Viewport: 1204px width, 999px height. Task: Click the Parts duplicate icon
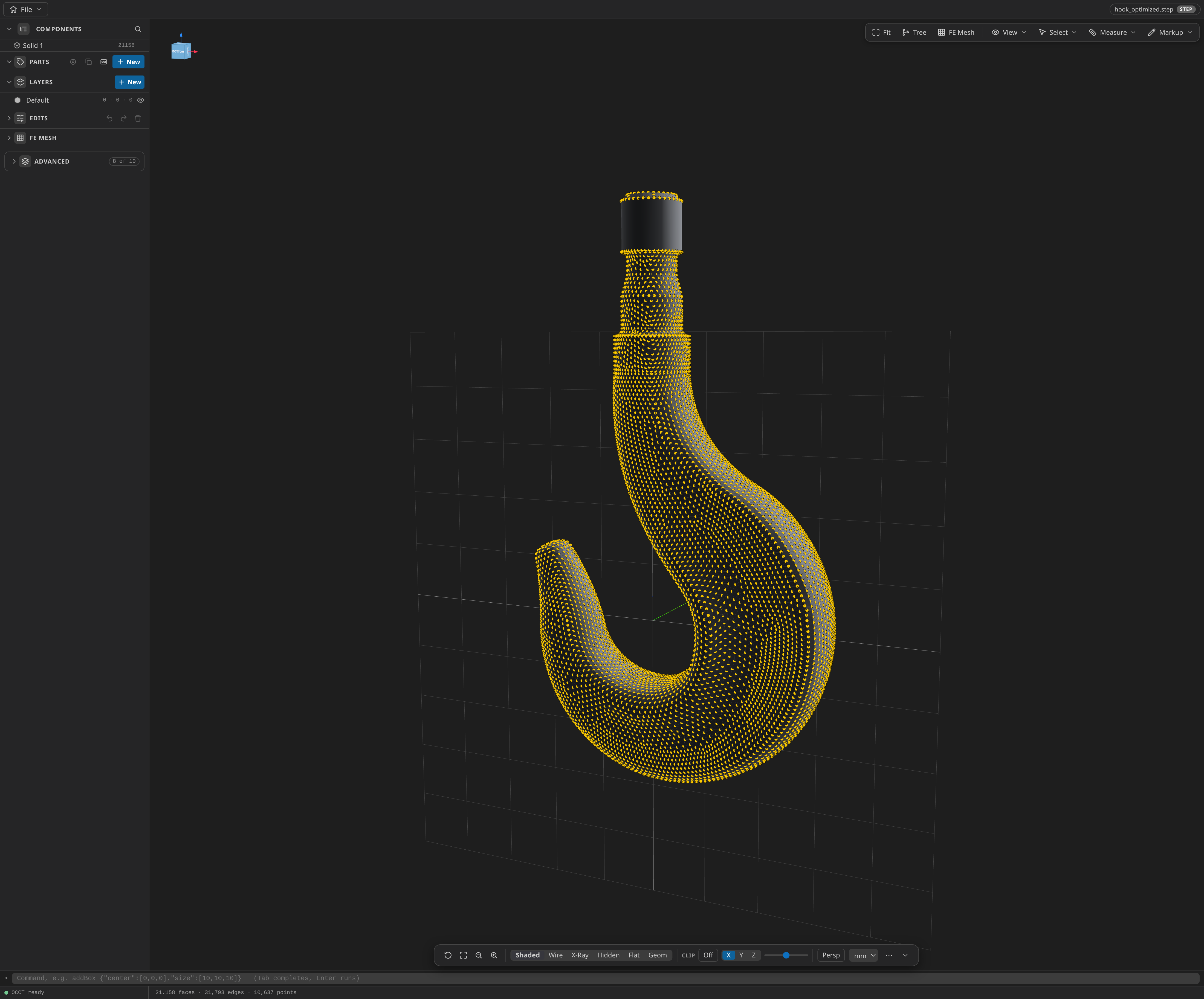88,62
